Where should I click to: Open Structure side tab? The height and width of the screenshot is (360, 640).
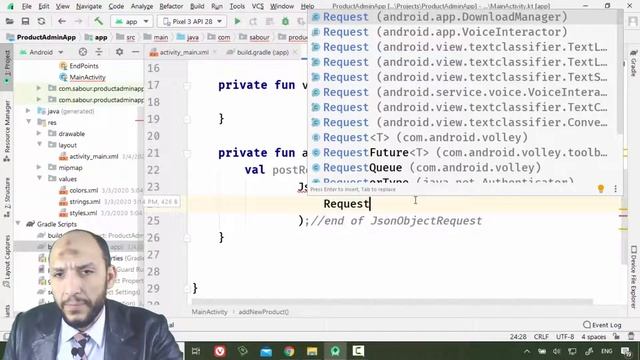7,197
